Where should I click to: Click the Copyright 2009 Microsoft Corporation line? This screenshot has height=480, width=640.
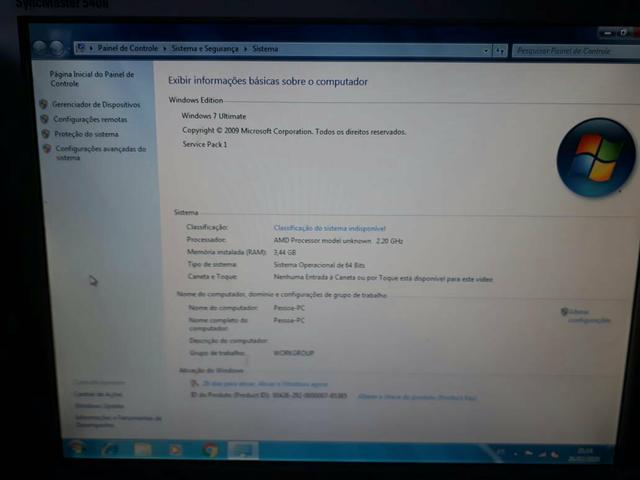point(294,131)
